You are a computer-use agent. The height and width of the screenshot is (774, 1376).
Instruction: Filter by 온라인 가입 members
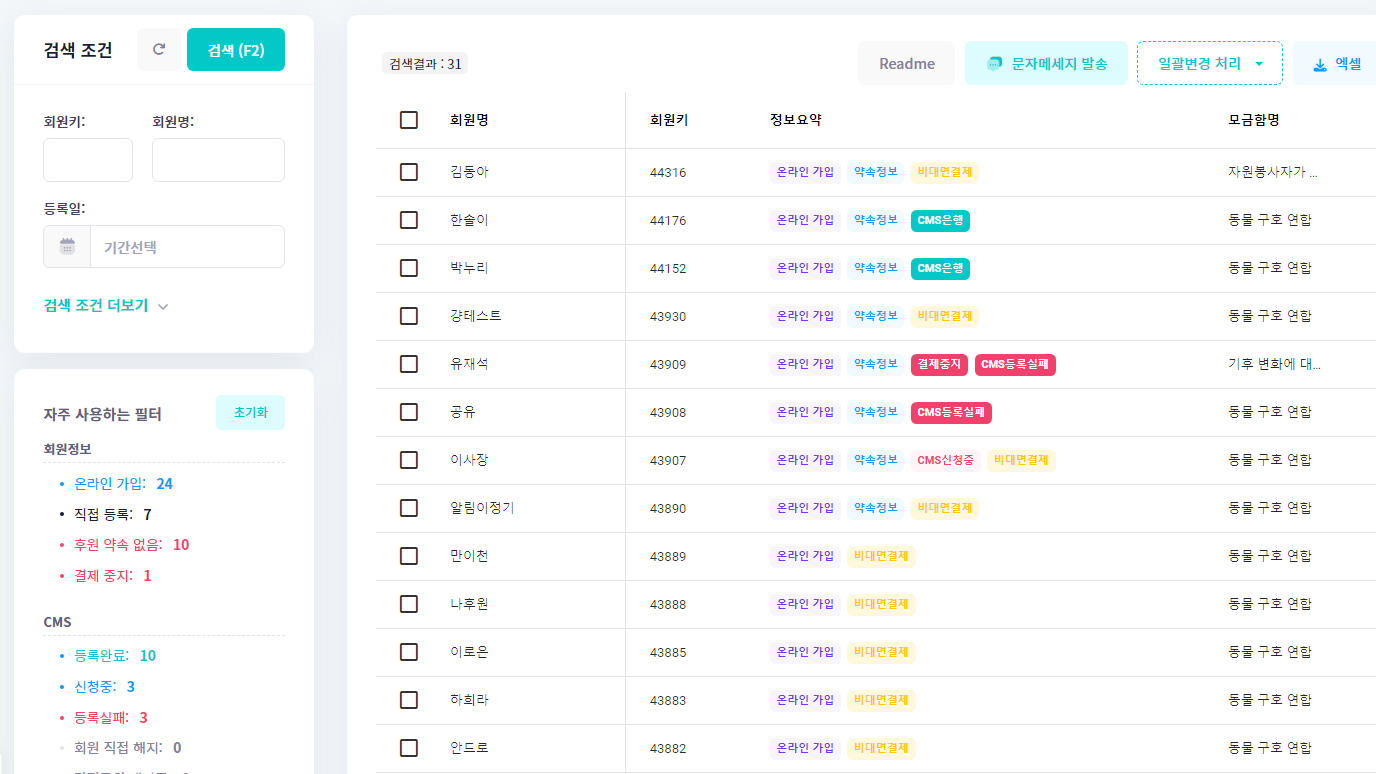tap(110, 484)
